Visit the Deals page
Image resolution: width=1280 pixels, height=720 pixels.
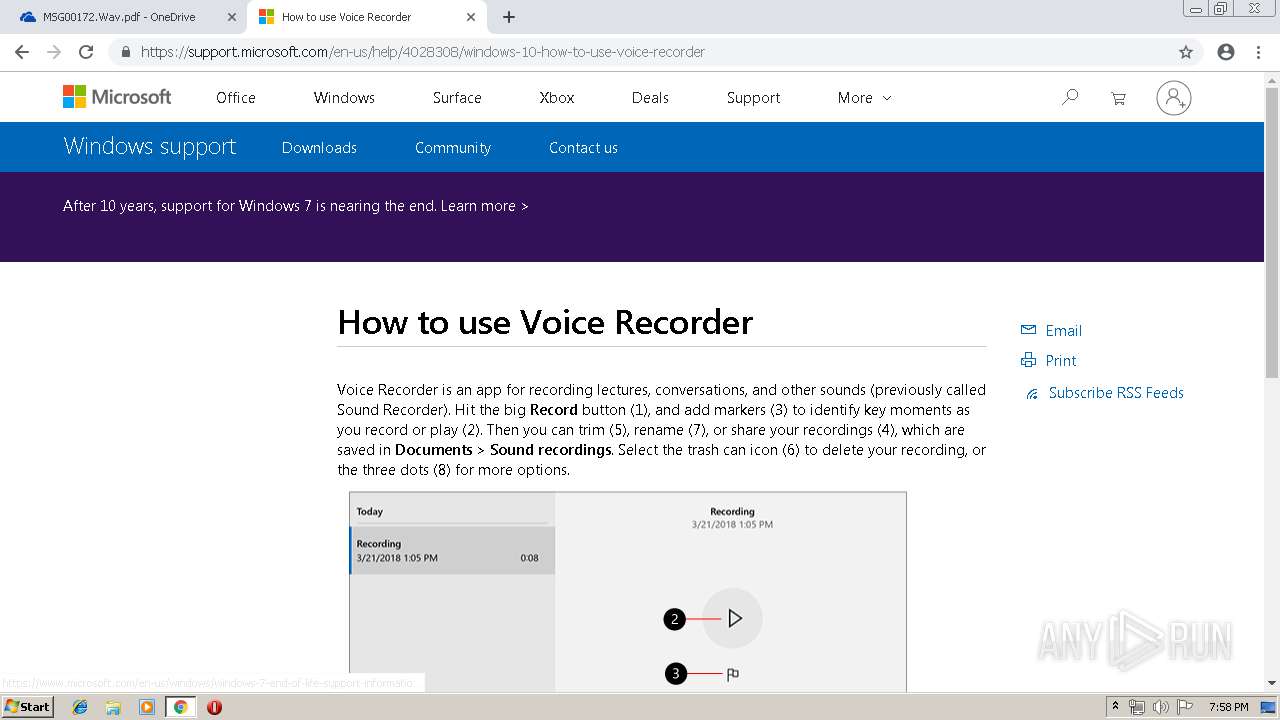coord(650,97)
